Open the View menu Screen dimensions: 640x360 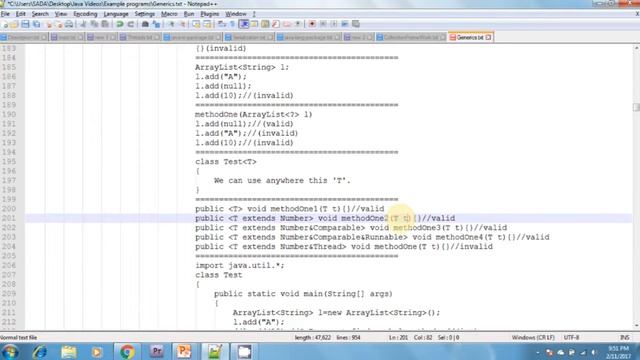61,14
